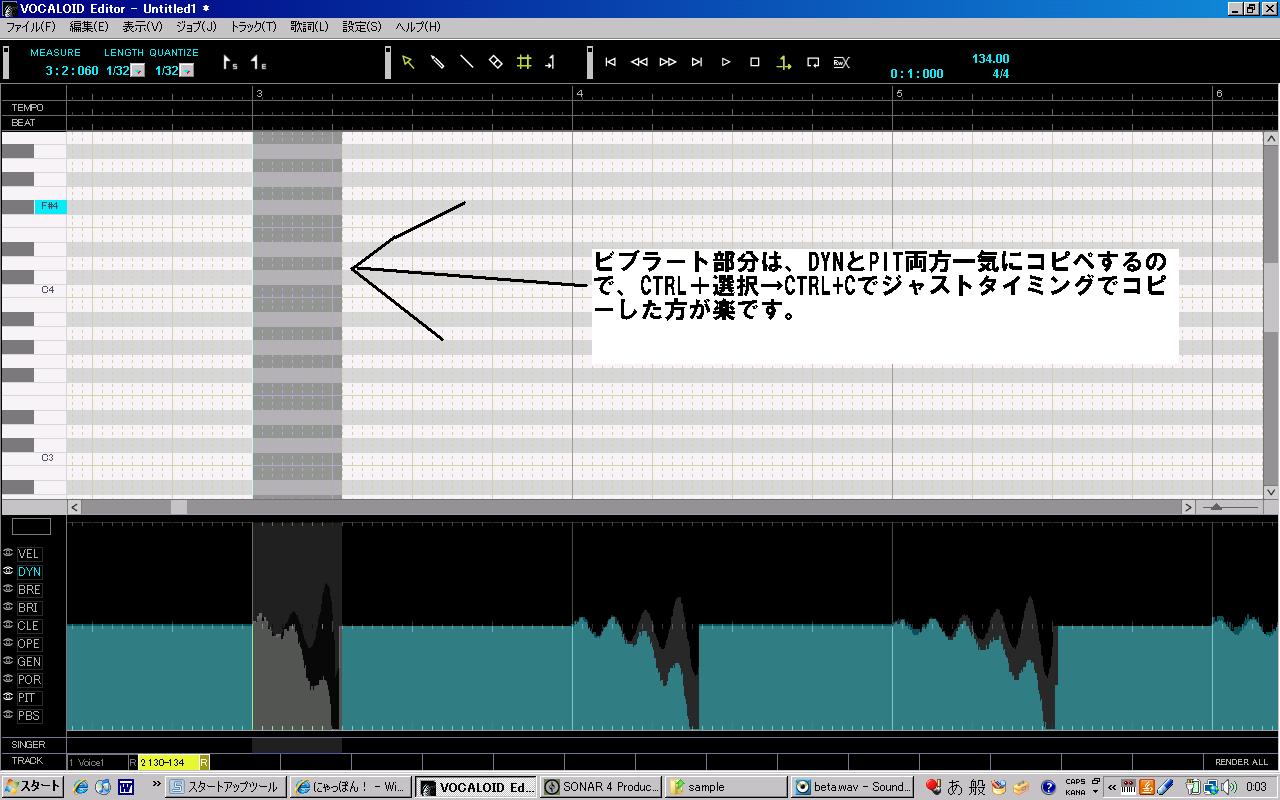Viewport: 1280px width, 800px height.
Task: Open the LENGTH 1/32 dropdown
Action: [x=138, y=71]
